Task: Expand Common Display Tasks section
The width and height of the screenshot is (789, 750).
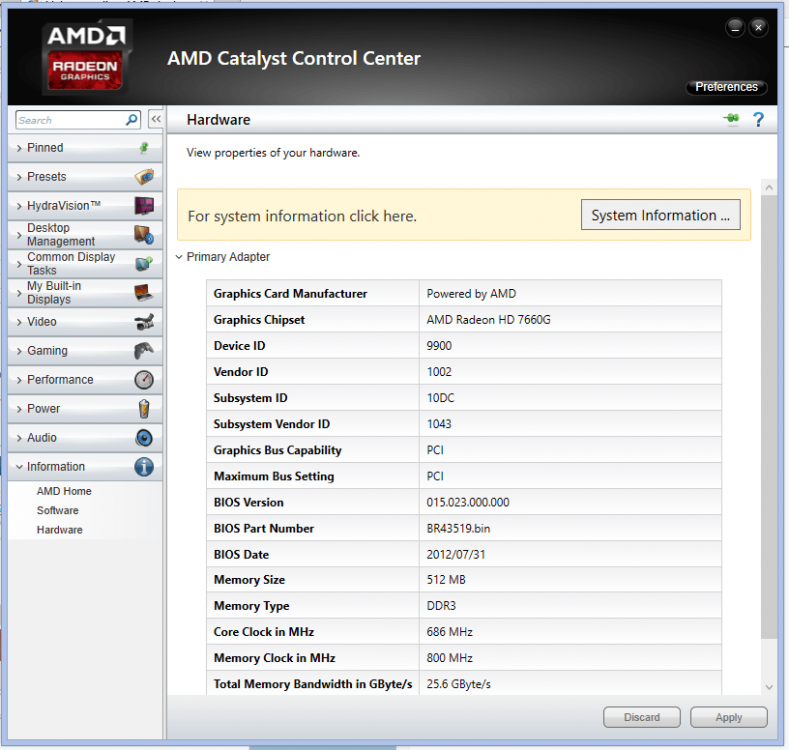Action: pos(85,263)
